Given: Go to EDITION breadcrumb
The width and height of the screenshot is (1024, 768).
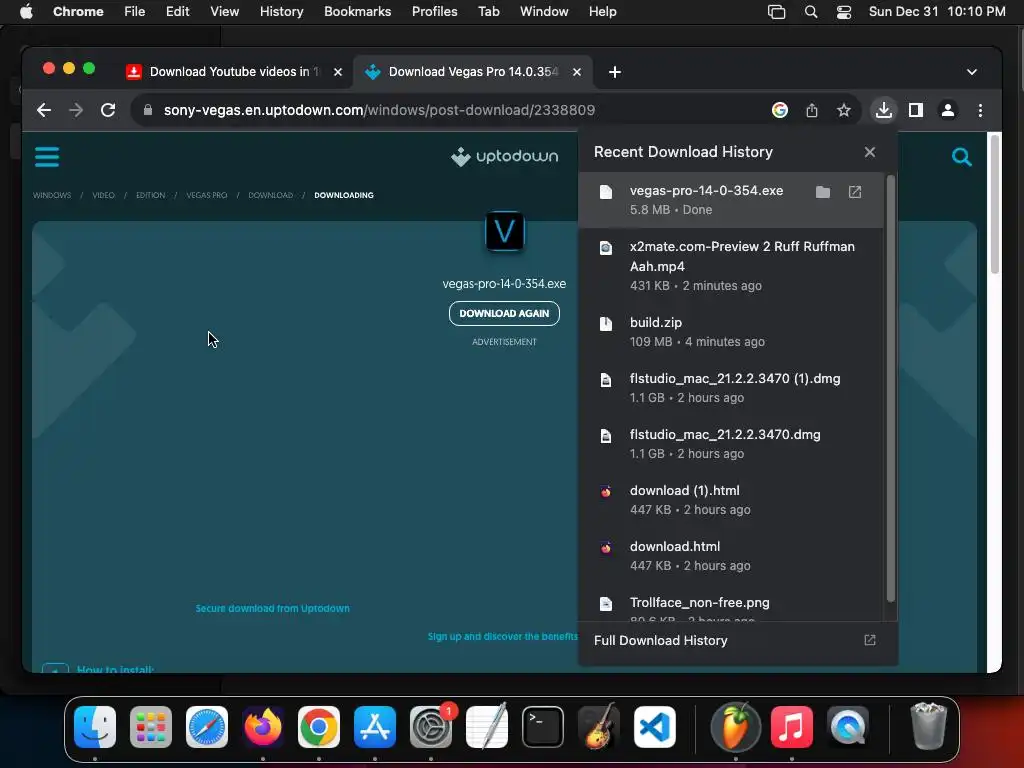Looking at the screenshot, I should (150, 195).
